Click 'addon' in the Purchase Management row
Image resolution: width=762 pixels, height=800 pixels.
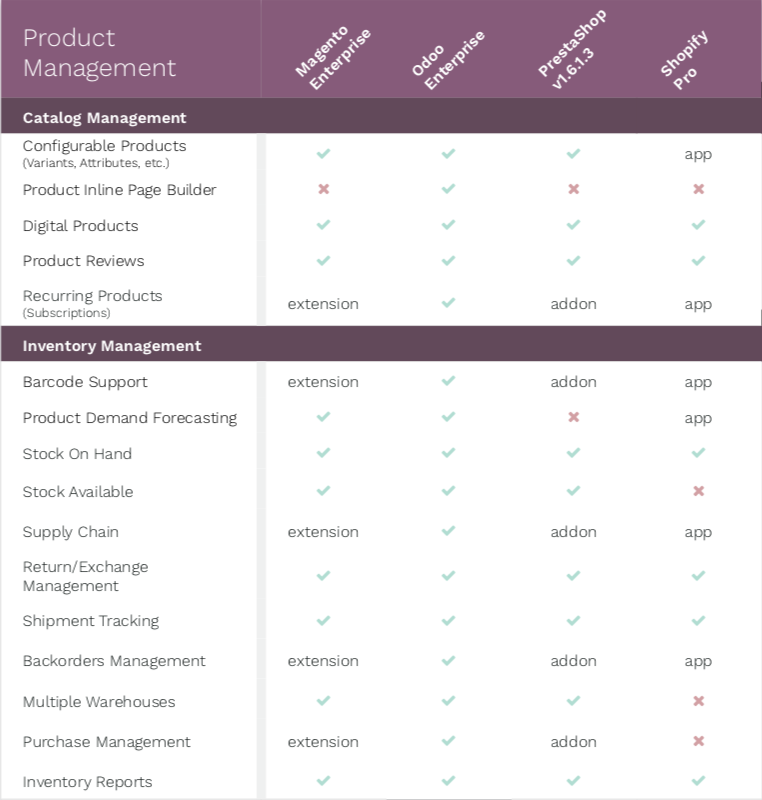[573, 742]
